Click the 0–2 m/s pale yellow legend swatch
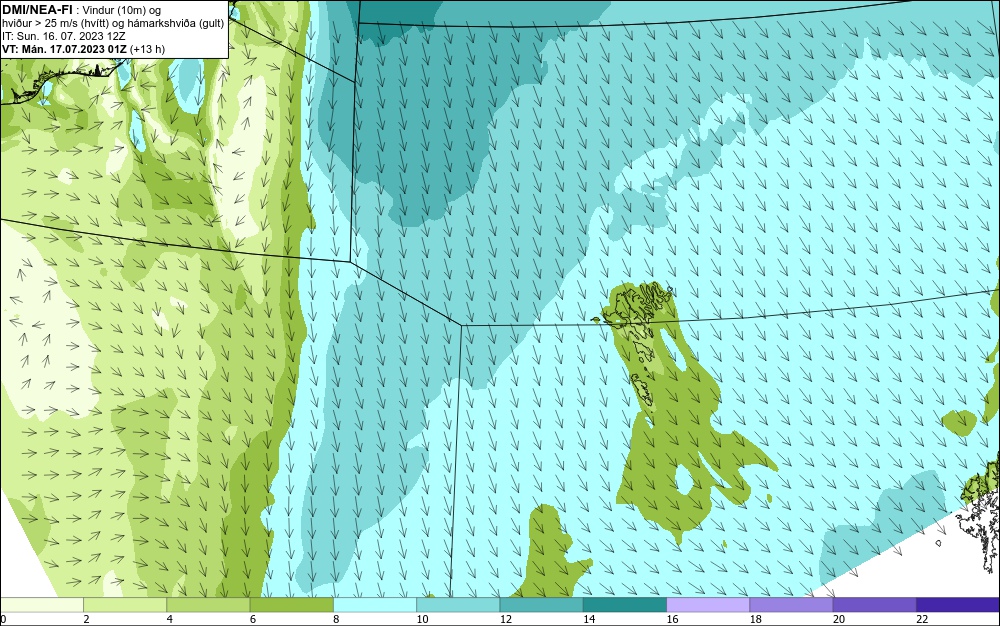 coord(41,605)
